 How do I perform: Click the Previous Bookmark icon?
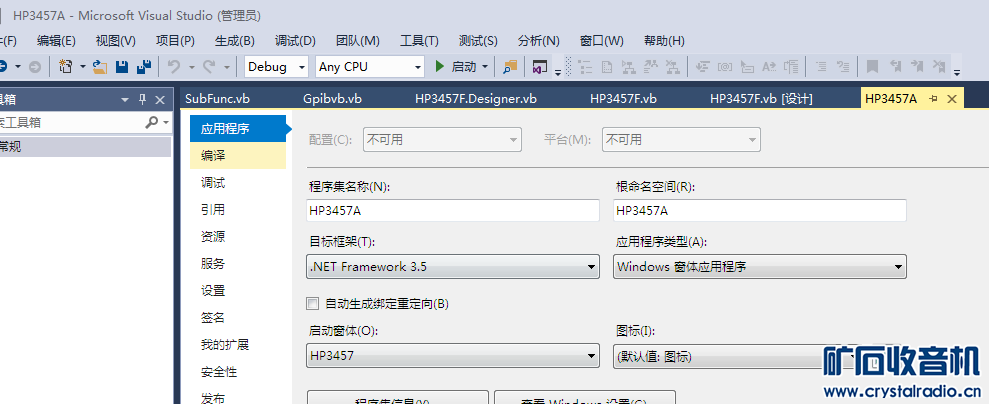tap(894, 66)
